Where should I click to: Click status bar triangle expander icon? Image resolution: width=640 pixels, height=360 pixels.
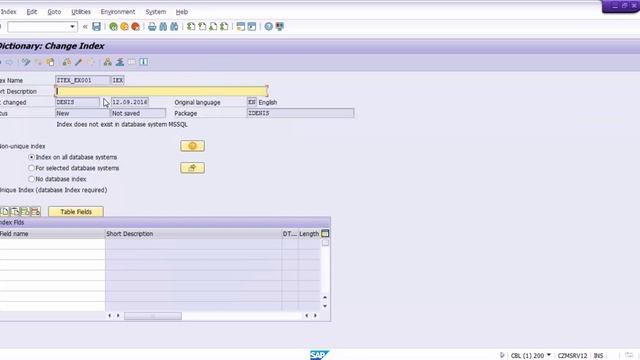pyautogui.click(x=502, y=356)
